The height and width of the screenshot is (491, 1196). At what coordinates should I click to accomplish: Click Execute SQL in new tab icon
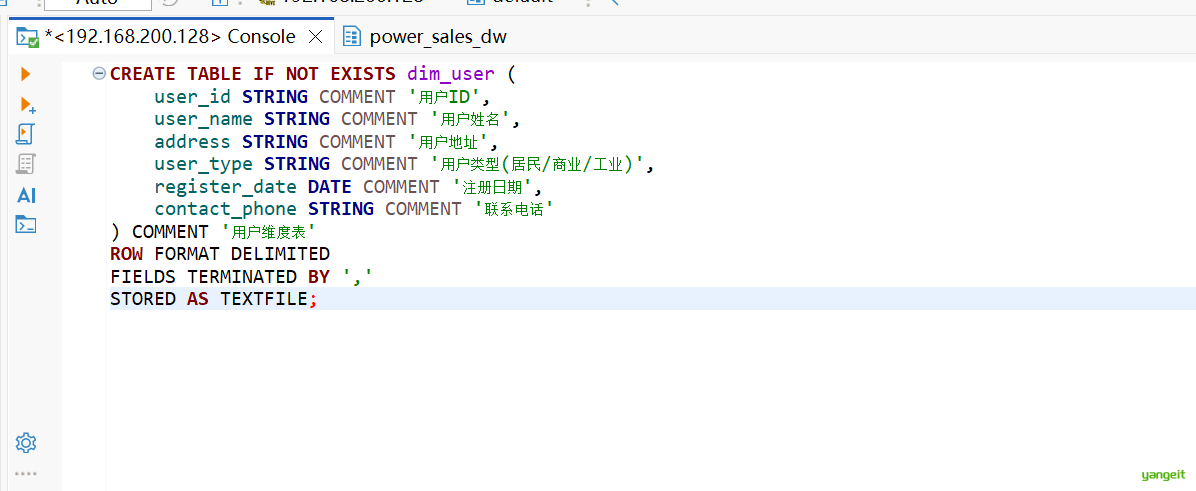point(27,104)
